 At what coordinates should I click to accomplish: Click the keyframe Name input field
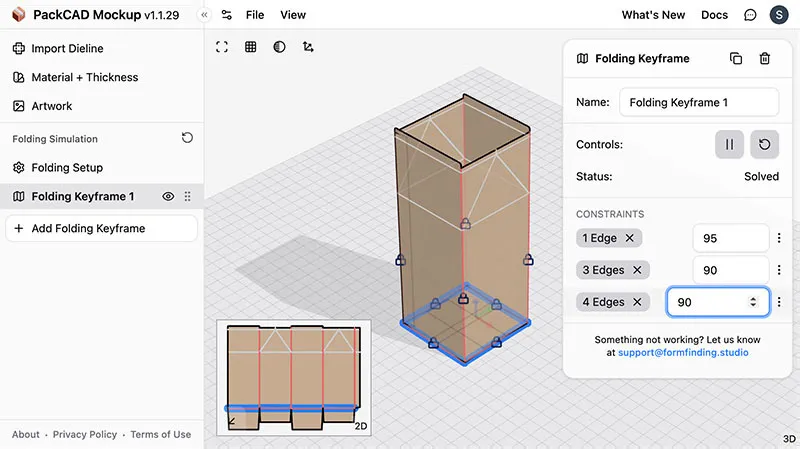tap(699, 102)
